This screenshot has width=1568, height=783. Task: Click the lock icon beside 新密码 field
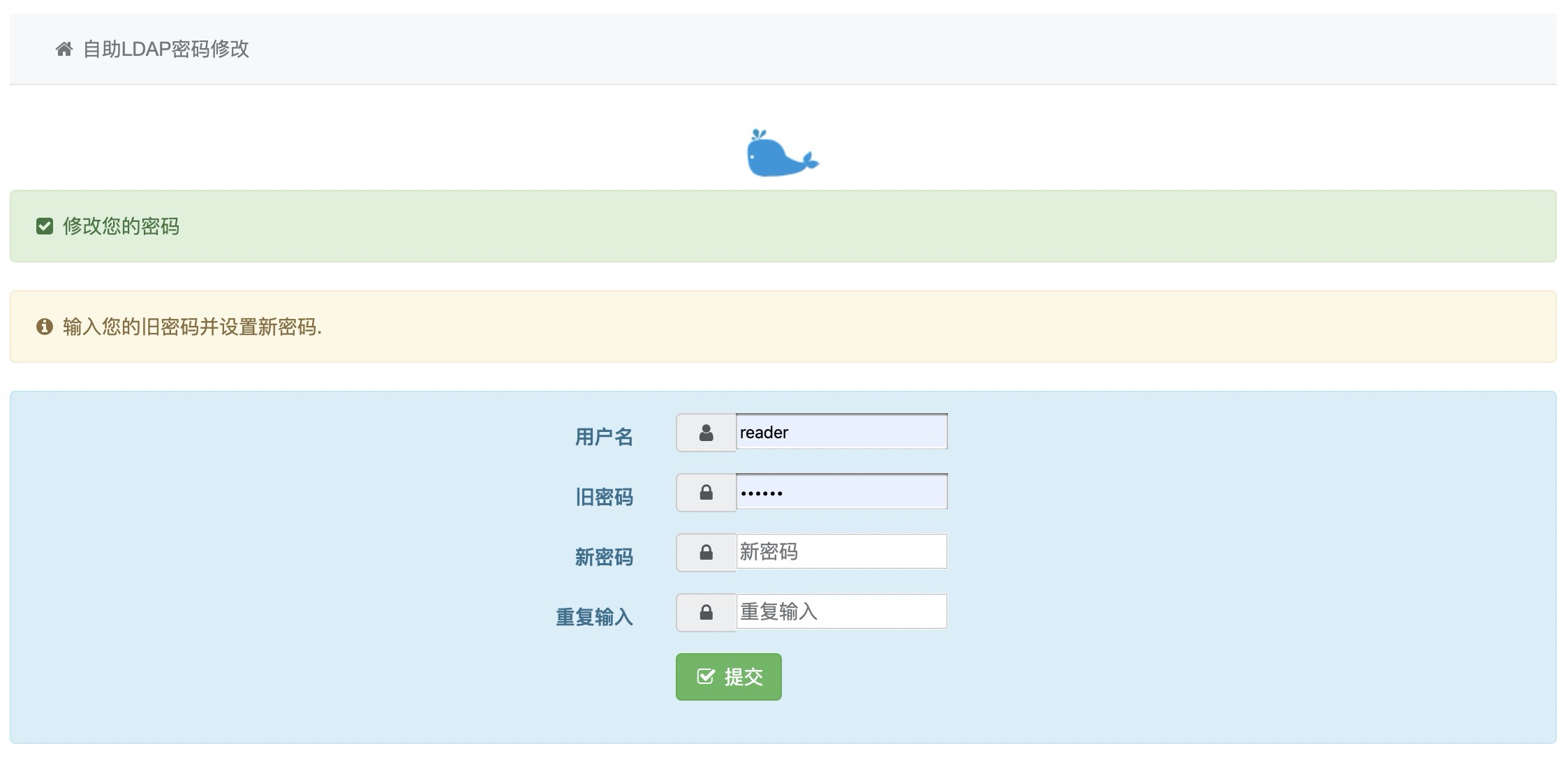706,553
